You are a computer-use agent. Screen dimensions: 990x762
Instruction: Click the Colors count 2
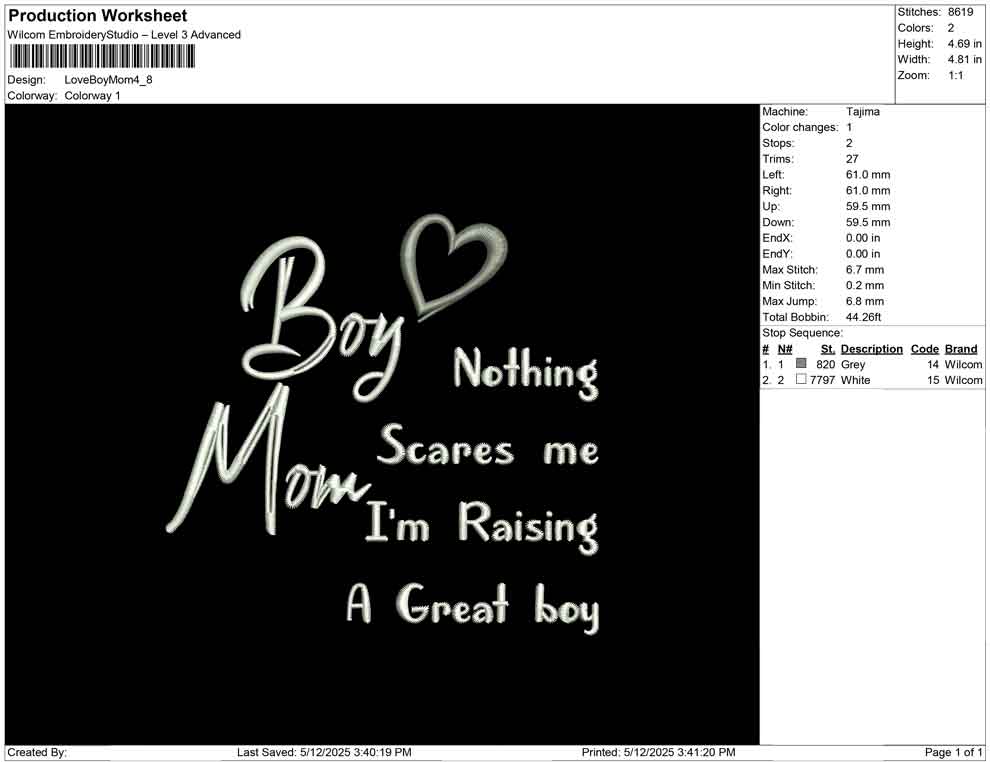951,28
